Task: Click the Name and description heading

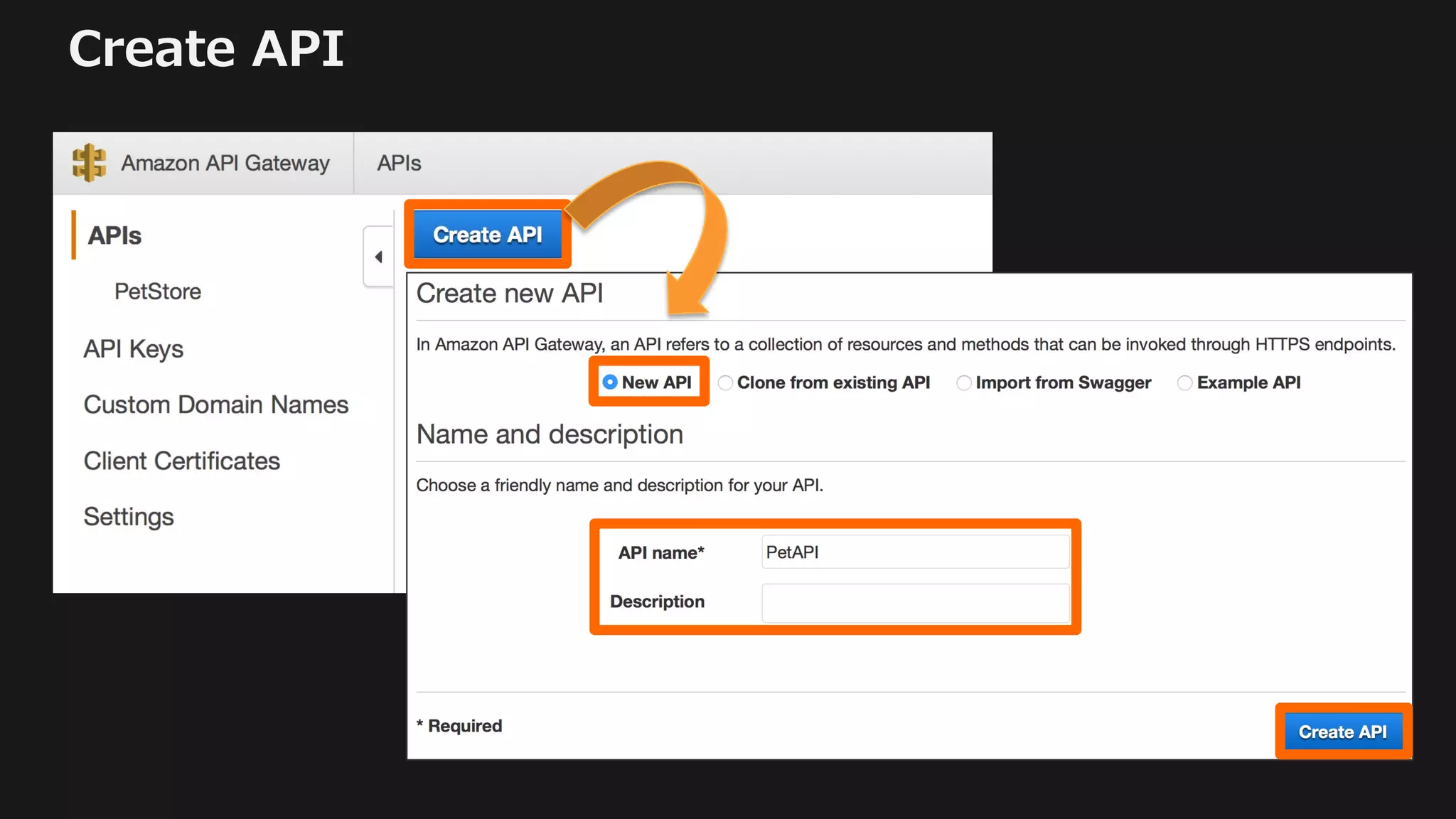Action: [550, 434]
